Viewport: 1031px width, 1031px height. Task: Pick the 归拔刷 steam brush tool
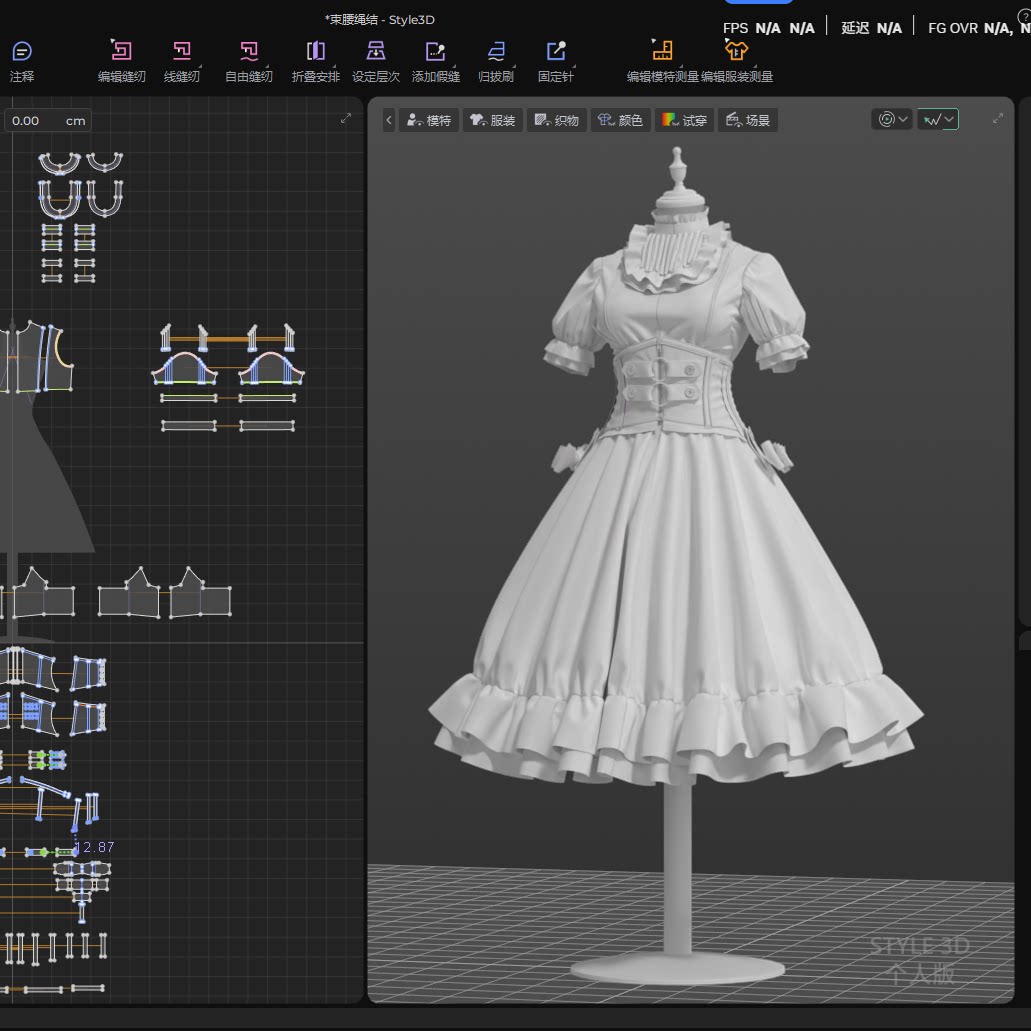(x=496, y=60)
